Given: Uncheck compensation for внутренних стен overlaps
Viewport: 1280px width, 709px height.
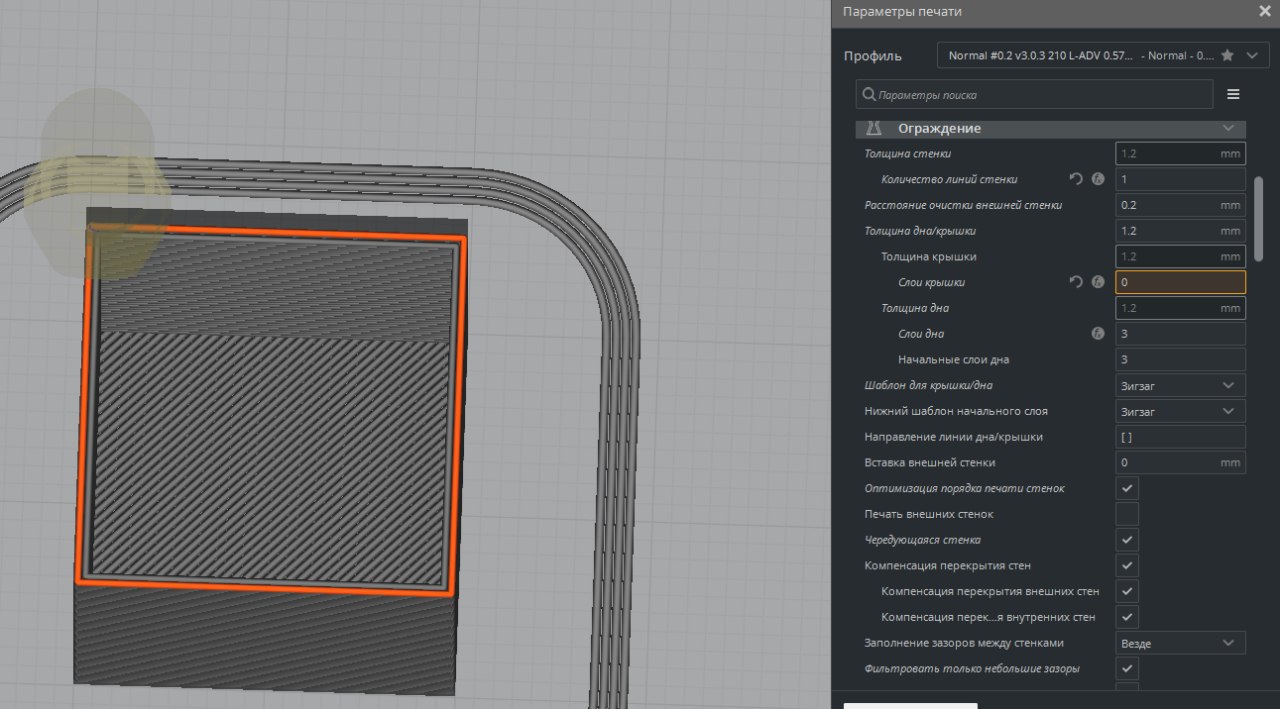Looking at the screenshot, I should 1127,617.
